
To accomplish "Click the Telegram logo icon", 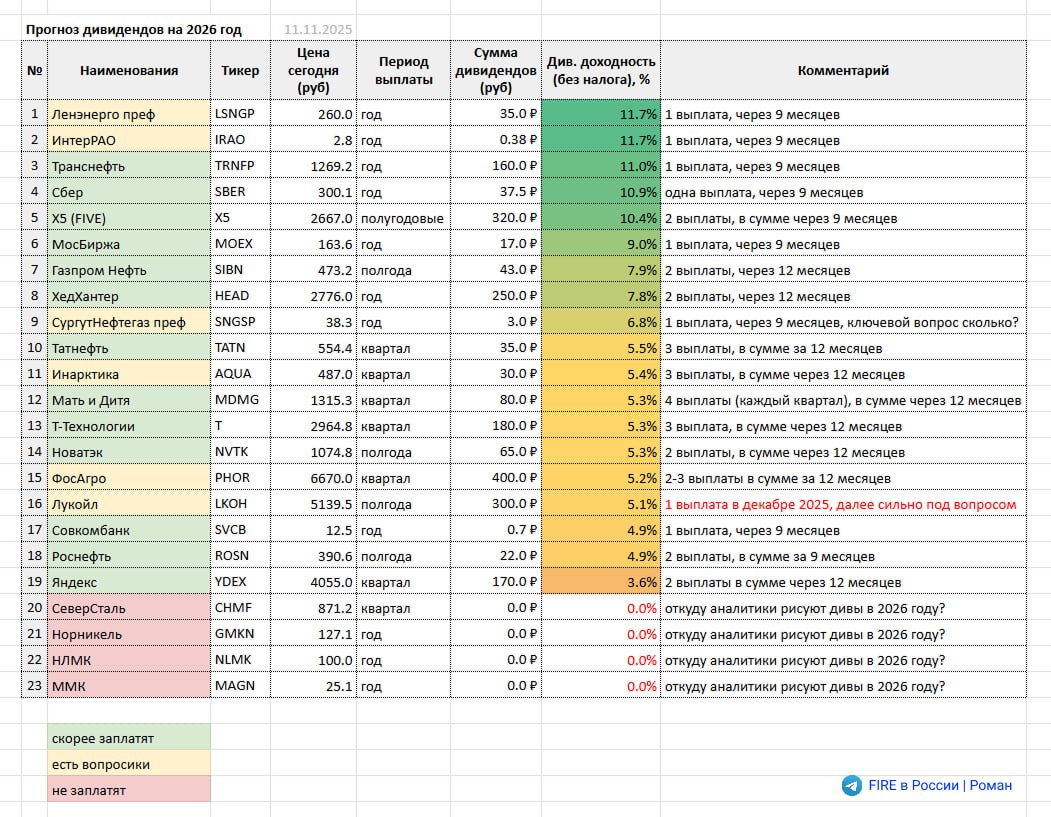I will 851,785.
